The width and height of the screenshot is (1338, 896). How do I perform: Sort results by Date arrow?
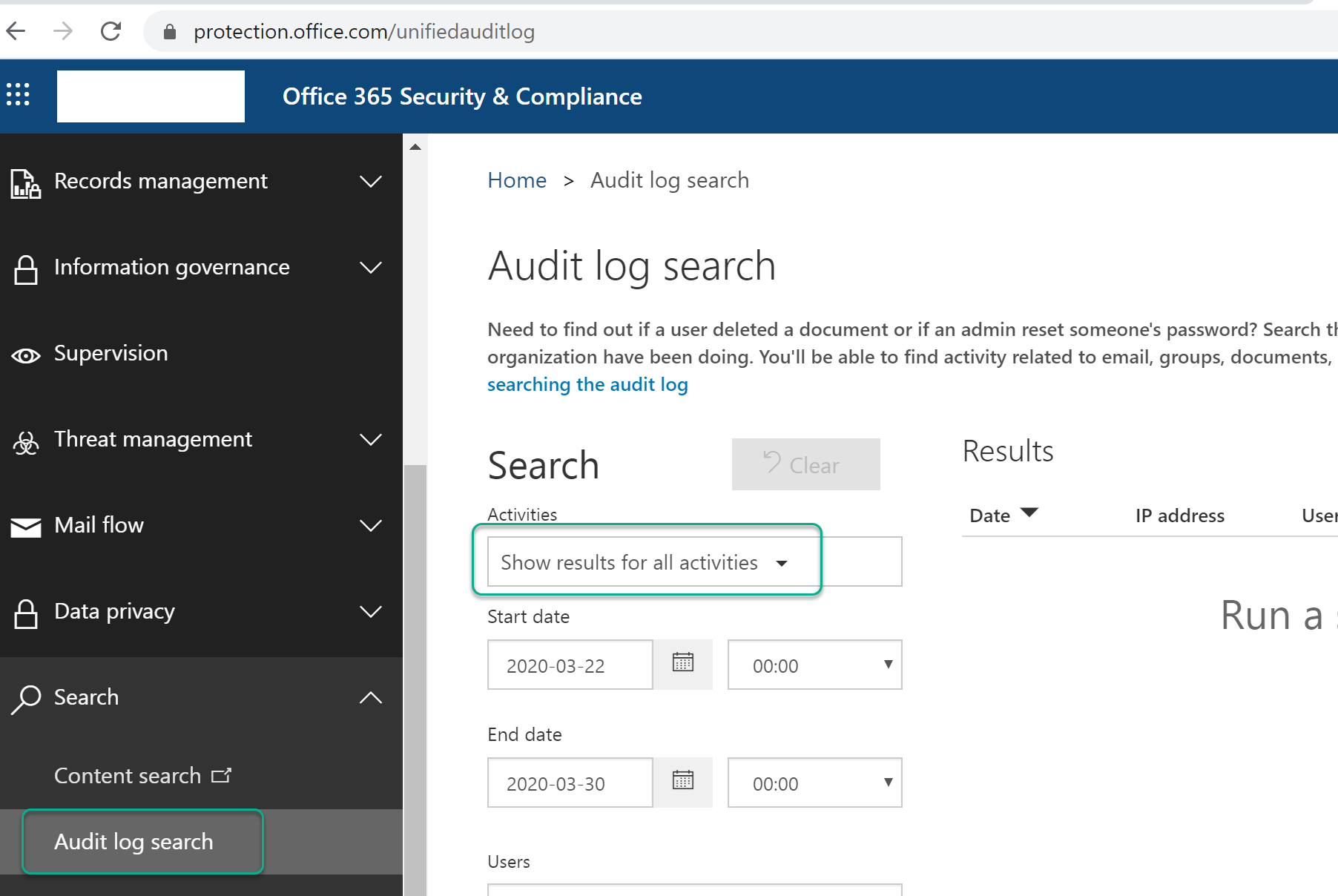coord(1029,513)
